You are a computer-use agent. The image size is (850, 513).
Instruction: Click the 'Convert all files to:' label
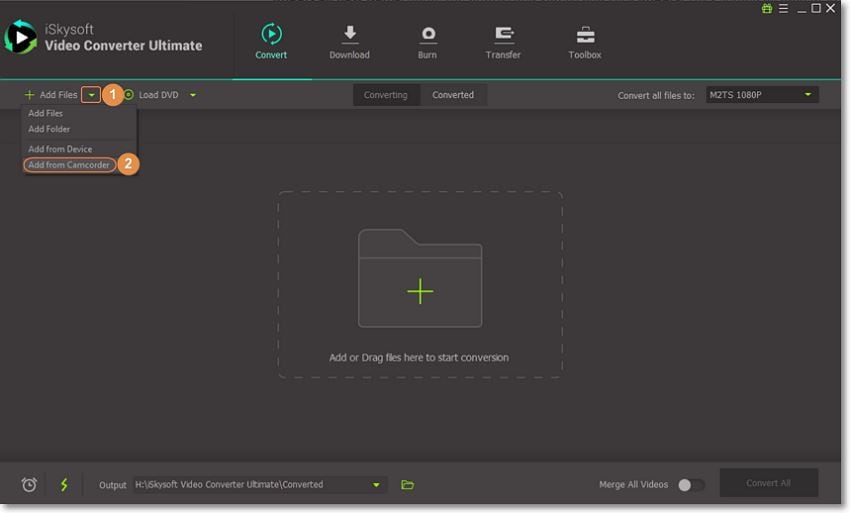[656, 95]
